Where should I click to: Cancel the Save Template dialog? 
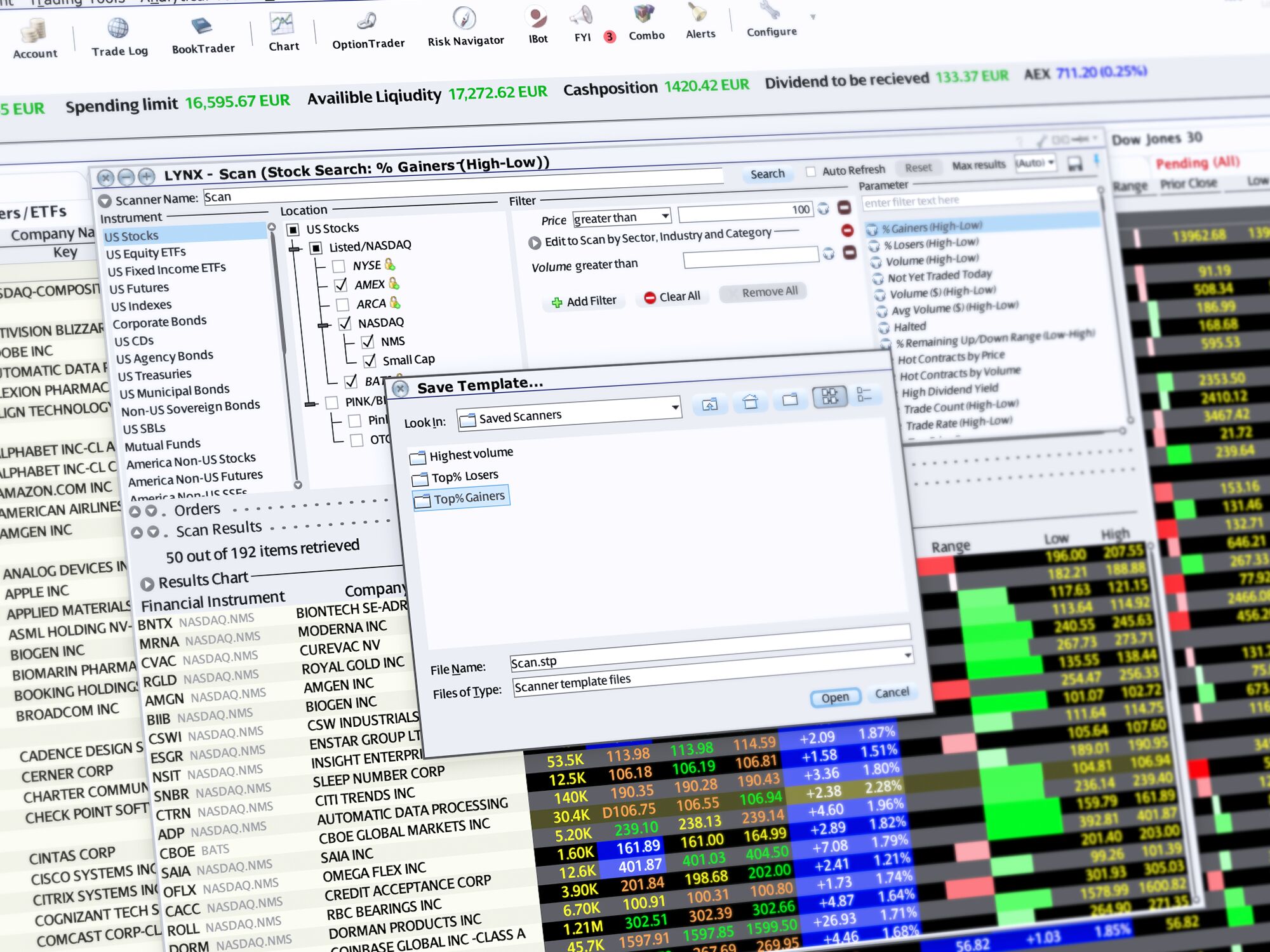tap(892, 692)
